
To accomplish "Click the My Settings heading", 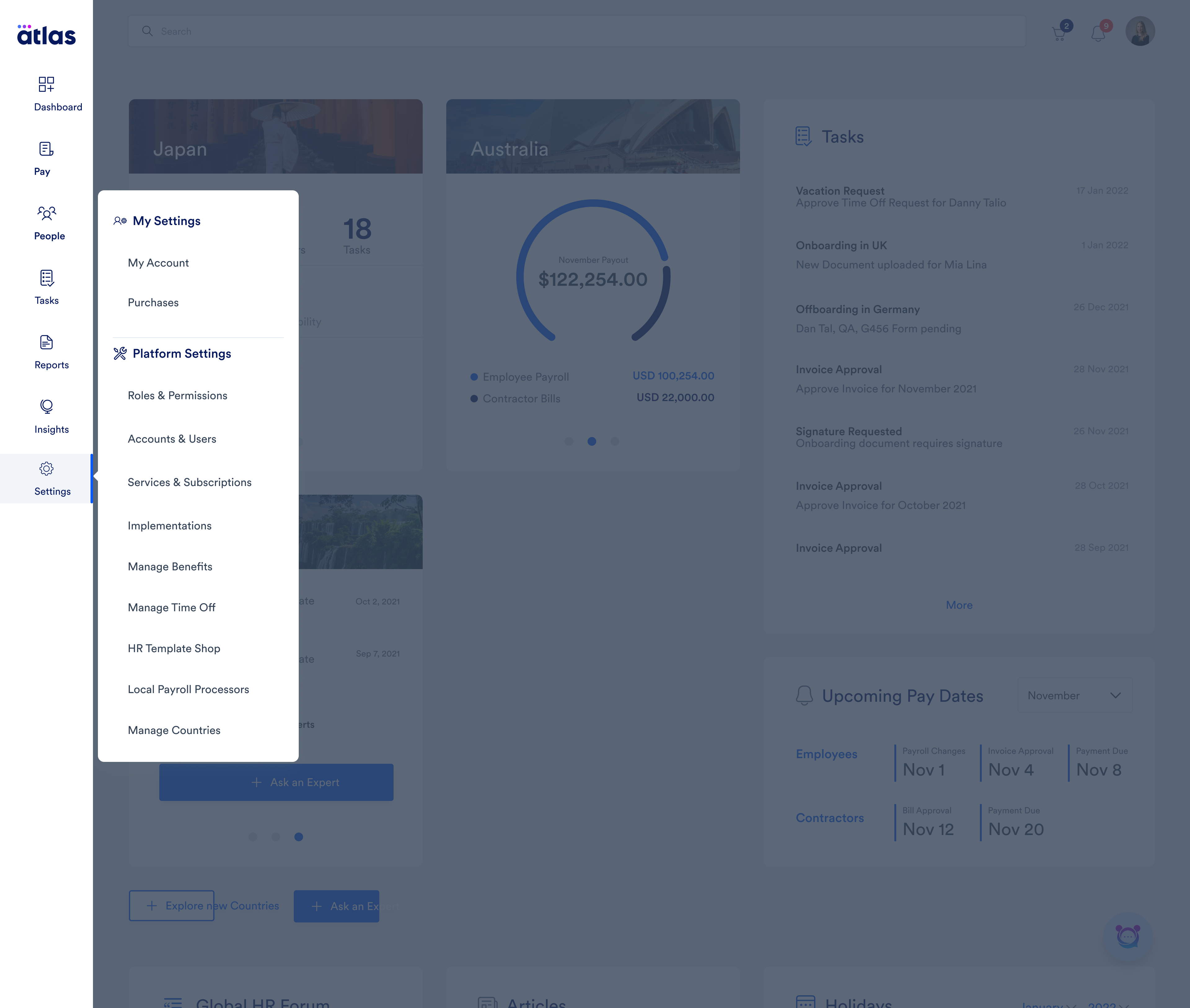I will tap(166, 221).
